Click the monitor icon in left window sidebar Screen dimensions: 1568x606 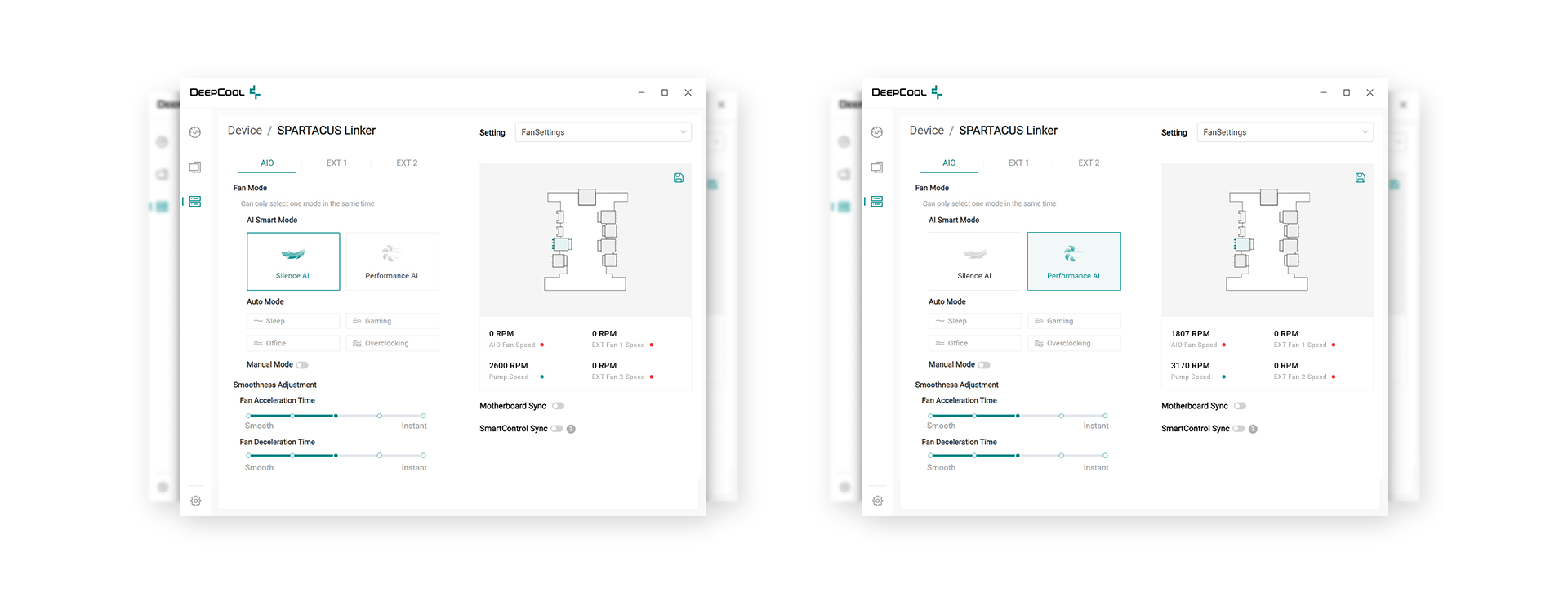pos(195,167)
